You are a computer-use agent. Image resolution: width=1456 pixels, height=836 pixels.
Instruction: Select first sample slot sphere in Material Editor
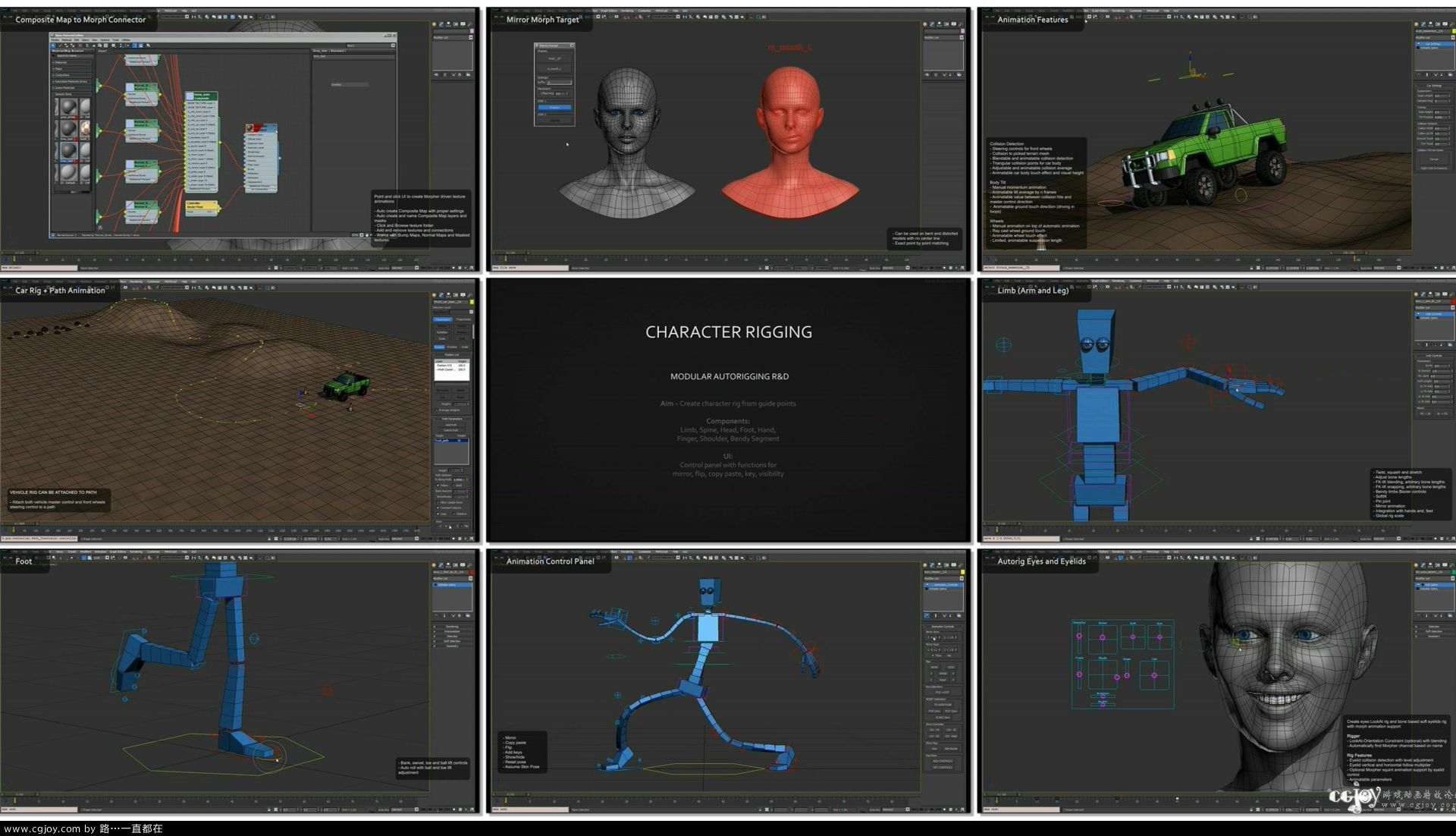coord(69,107)
